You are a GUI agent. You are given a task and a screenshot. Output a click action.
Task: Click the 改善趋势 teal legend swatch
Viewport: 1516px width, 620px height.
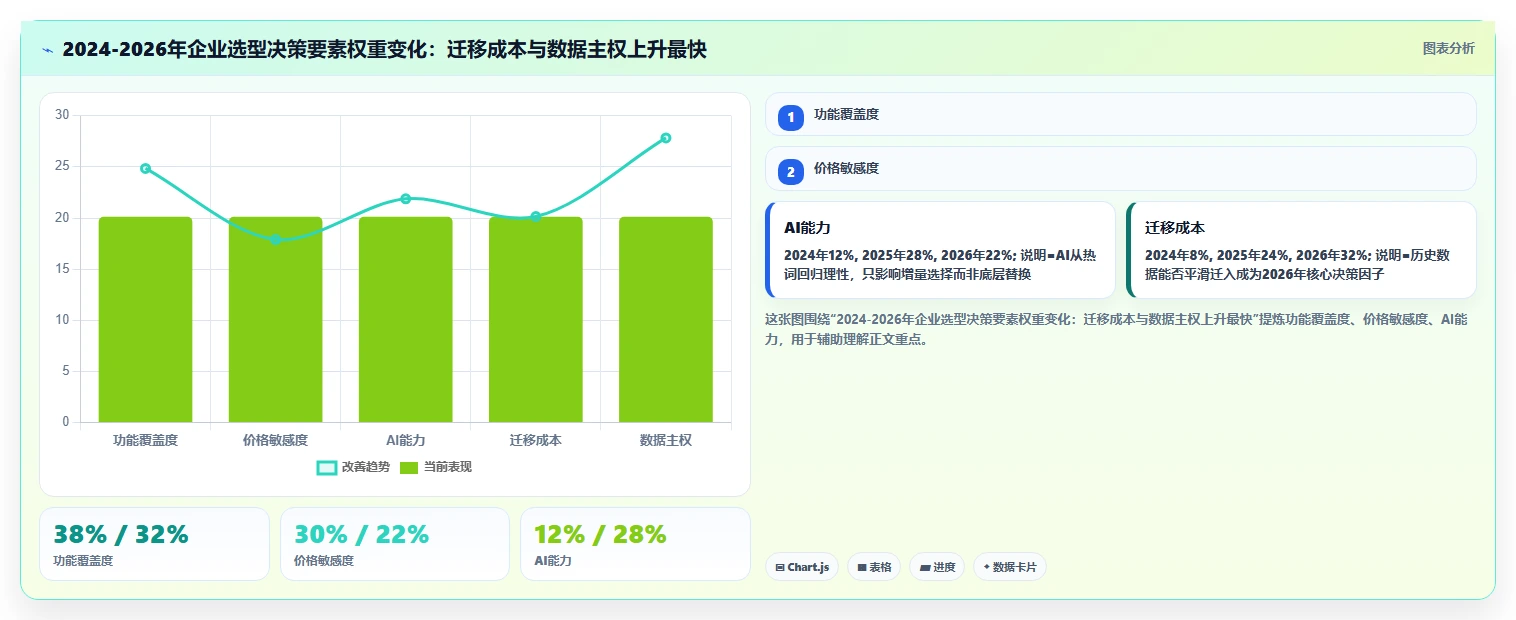[x=326, y=467]
